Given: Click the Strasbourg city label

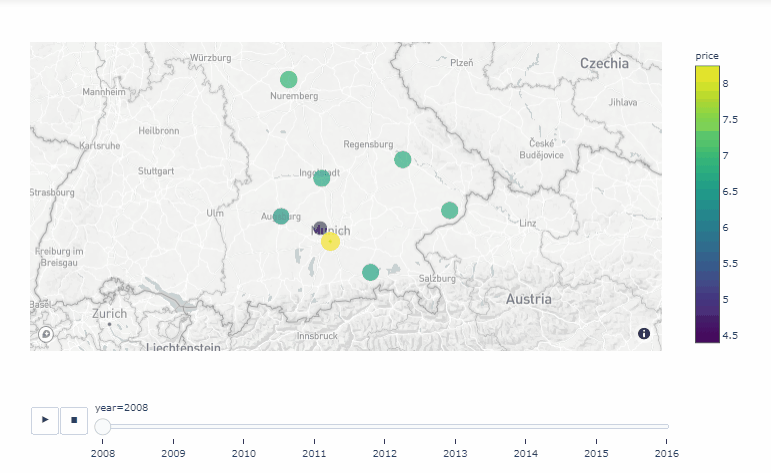Looking at the screenshot, I should coord(52,192).
